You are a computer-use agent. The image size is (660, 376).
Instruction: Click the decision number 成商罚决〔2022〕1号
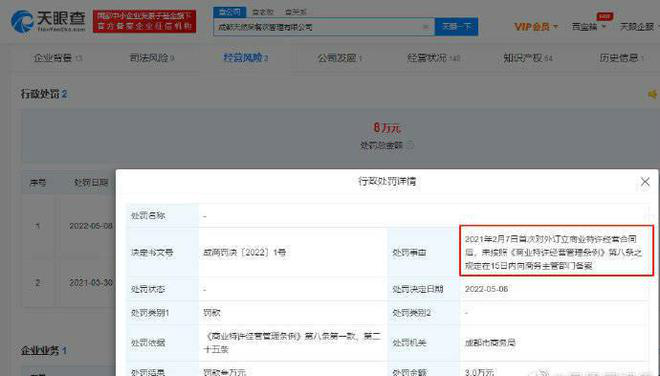(245, 252)
